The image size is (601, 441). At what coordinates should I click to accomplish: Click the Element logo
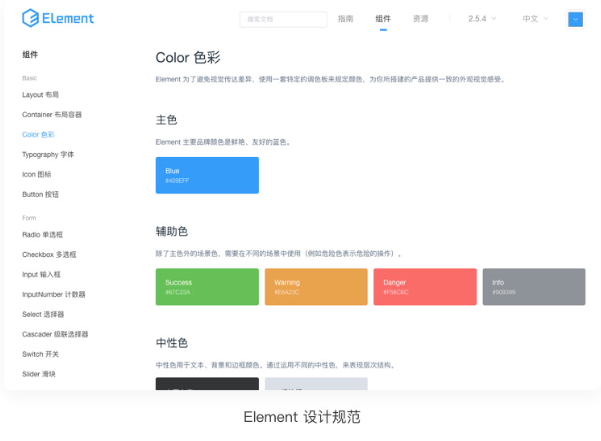[58, 18]
